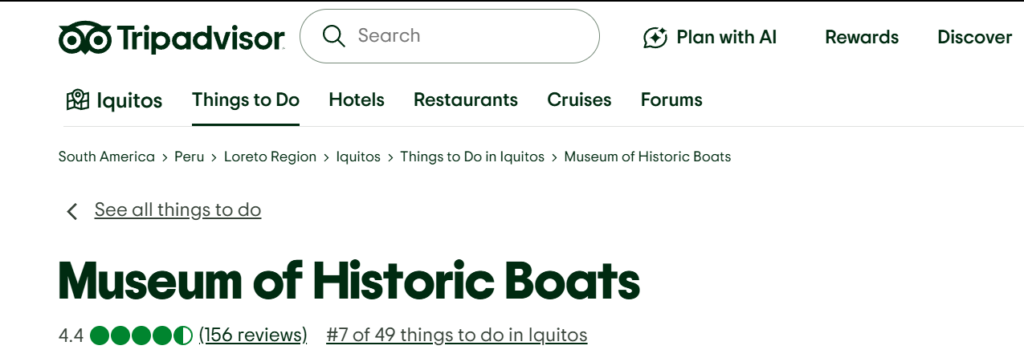Focus the Search input field
The height and width of the screenshot is (362, 1024).
[449, 36]
